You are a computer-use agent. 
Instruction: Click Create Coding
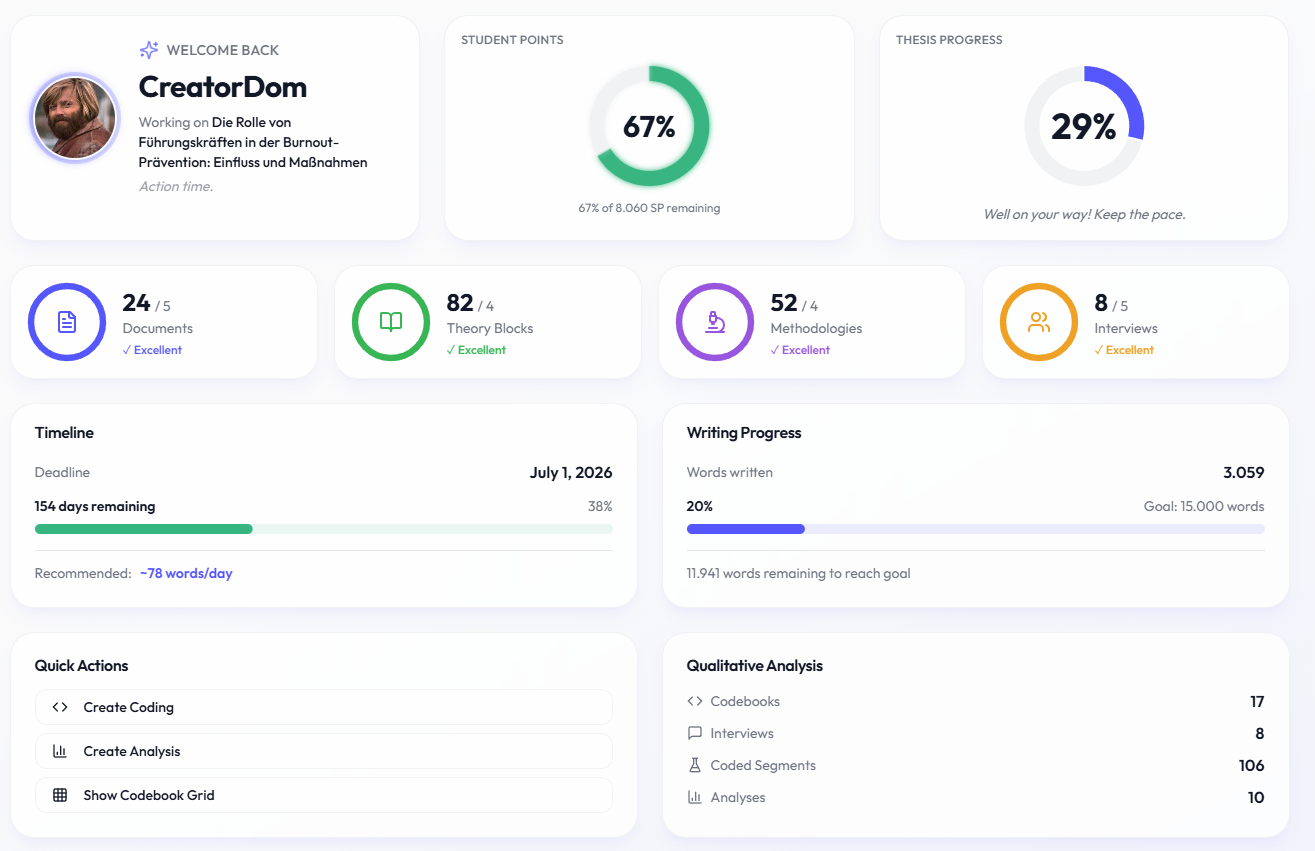coord(323,707)
